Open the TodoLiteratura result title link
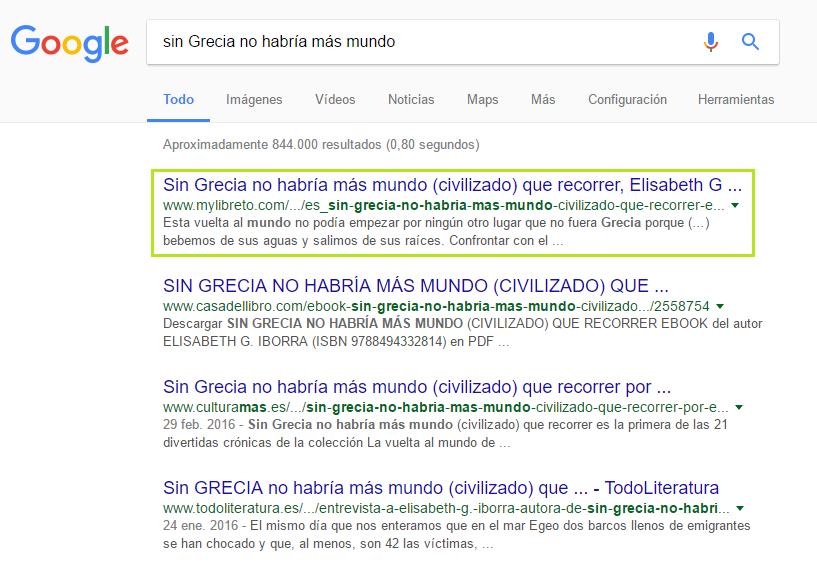Image resolution: width=817 pixels, height=568 pixels. pos(441,488)
